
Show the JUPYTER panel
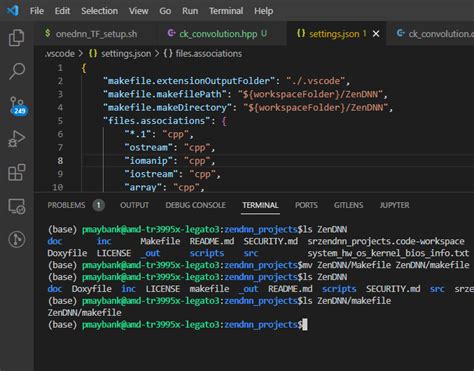point(395,205)
